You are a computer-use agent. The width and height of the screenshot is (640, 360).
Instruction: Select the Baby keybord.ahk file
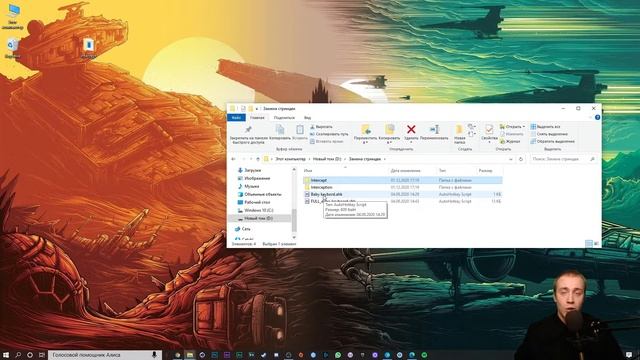coord(403,194)
